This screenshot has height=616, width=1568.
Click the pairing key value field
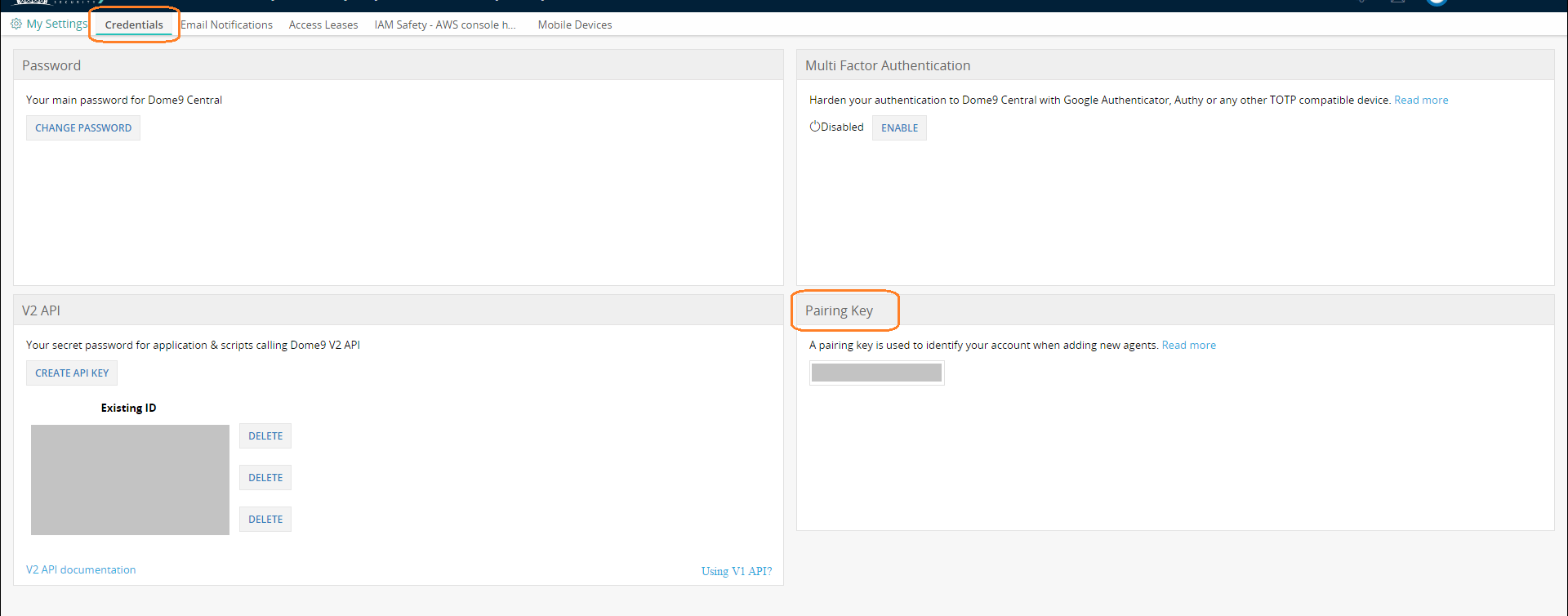point(877,373)
